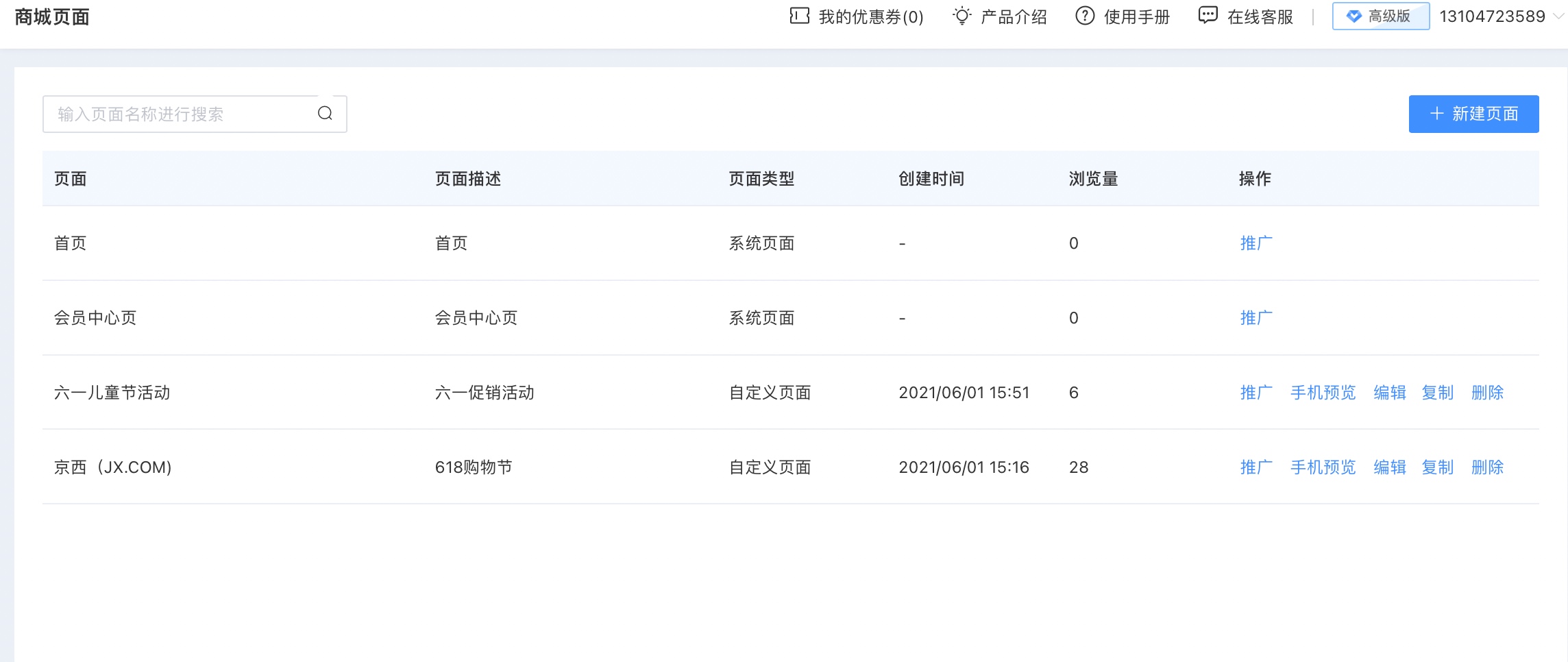Viewport: 1568px width, 662px height.
Task: Click the coupon ticket icon
Action: [x=799, y=16]
